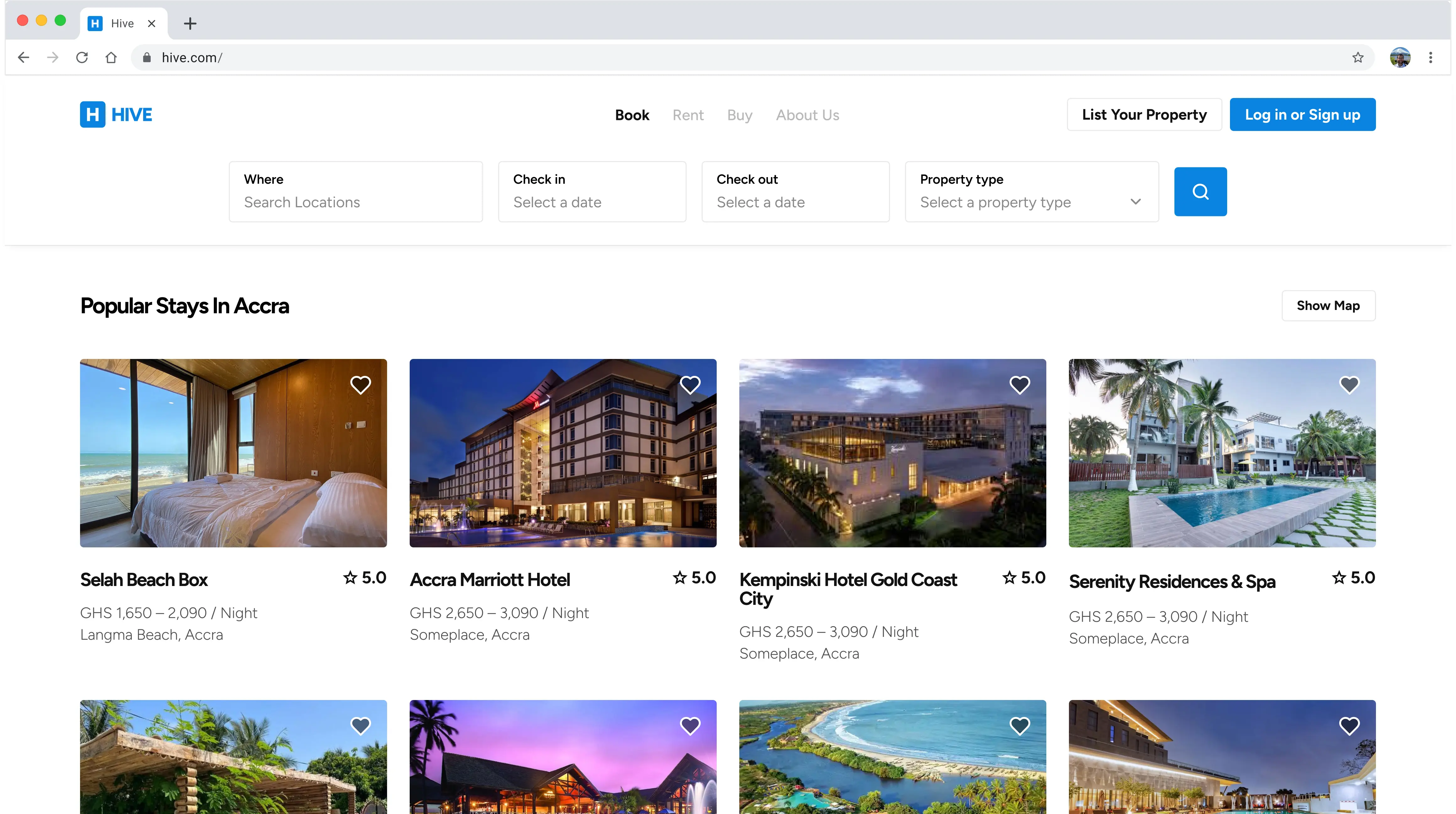Switch to the Rent tab
The width and height of the screenshot is (1456, 814).
(688, 115)
